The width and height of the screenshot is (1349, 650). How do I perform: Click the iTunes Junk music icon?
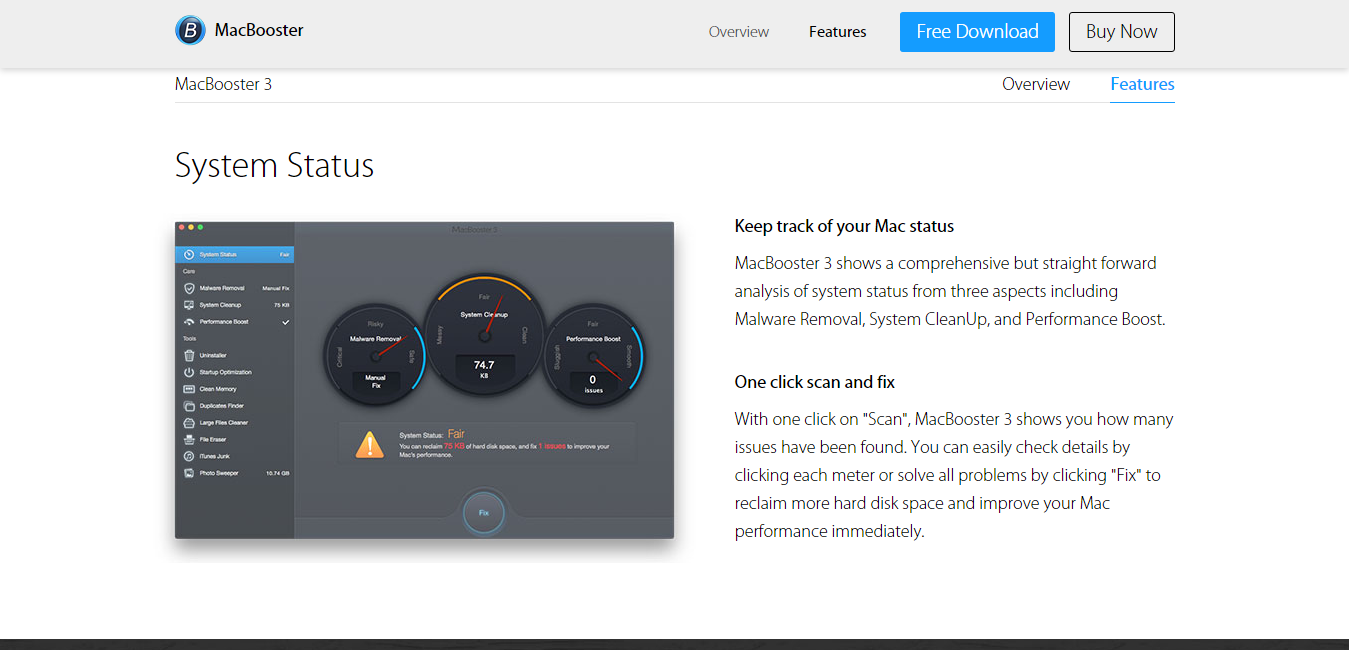(189, 456)
